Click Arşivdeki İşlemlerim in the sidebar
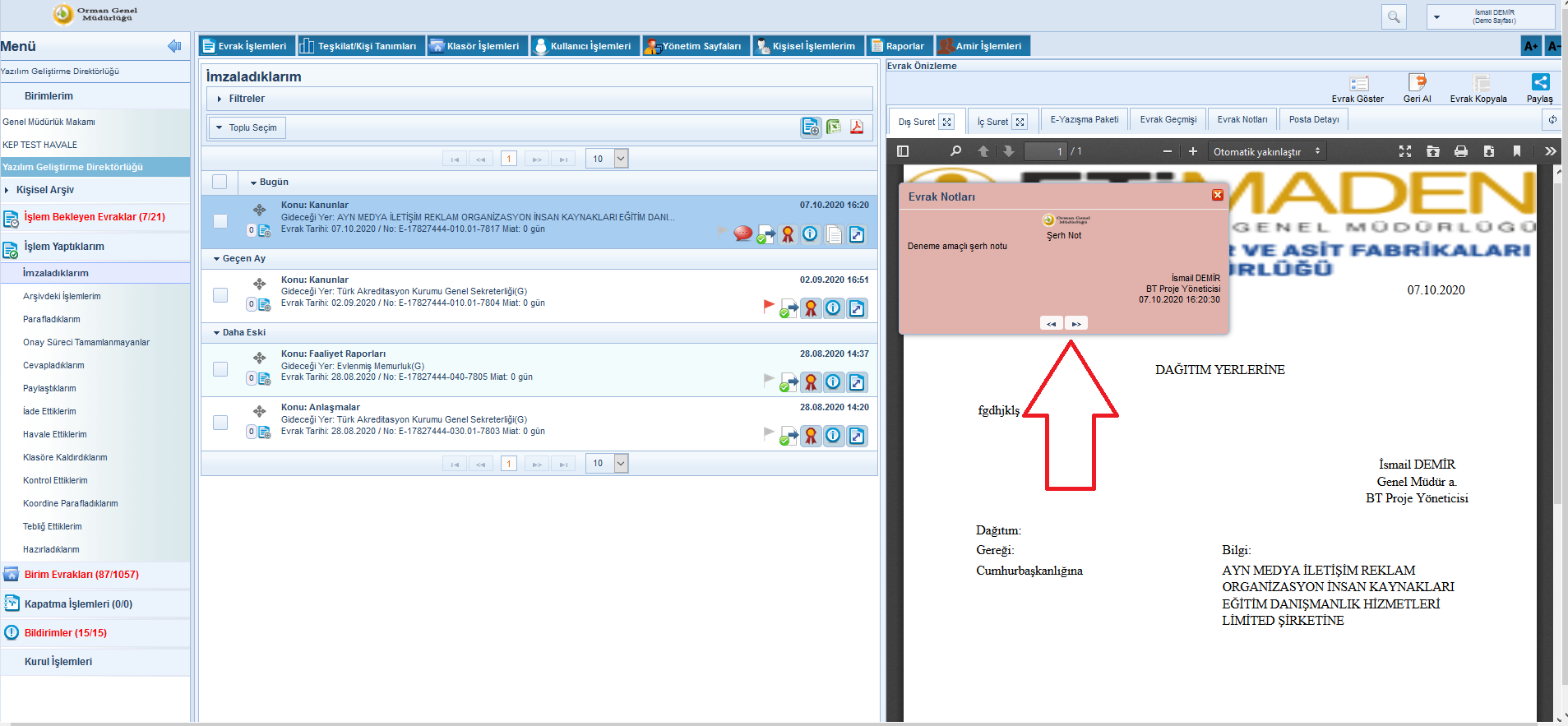The image size is (1568, 726). [x=62, y=296]
